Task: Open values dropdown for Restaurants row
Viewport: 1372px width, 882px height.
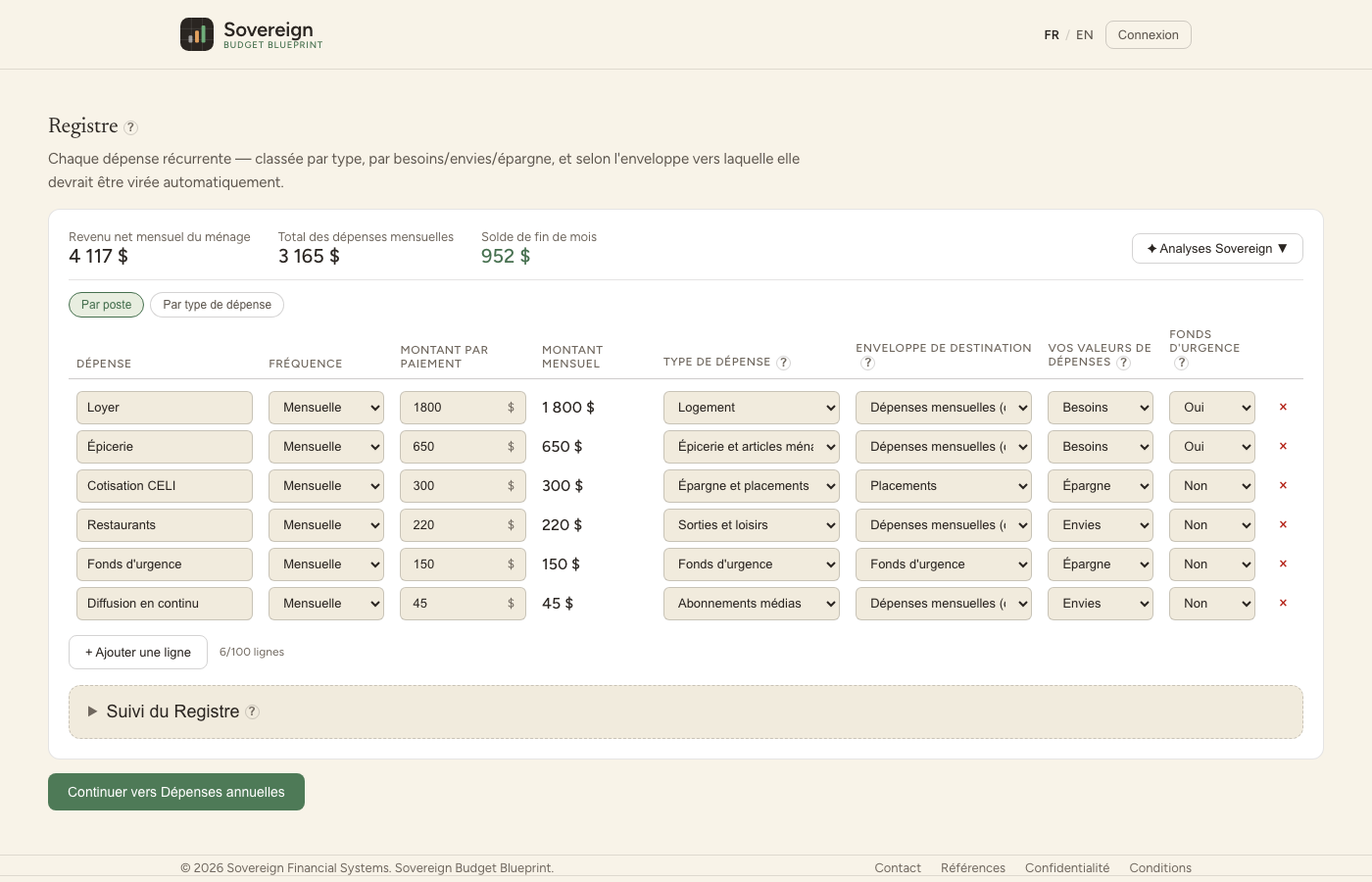Action: click(x=1101, y=525)
